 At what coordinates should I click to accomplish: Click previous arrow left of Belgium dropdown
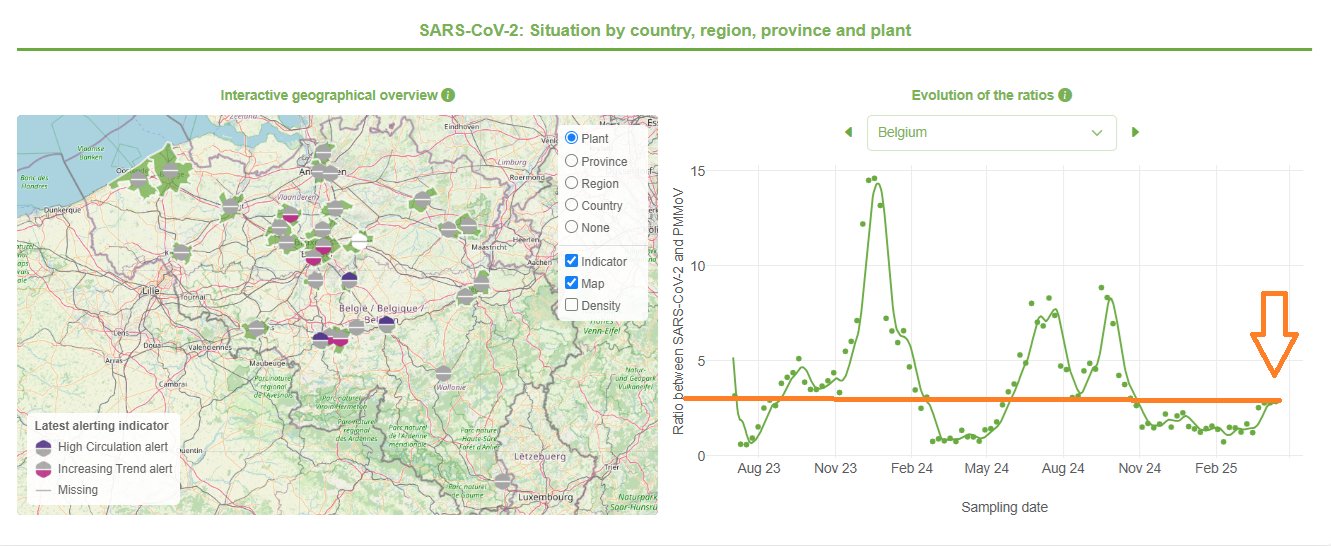click(x=849, y=132)
